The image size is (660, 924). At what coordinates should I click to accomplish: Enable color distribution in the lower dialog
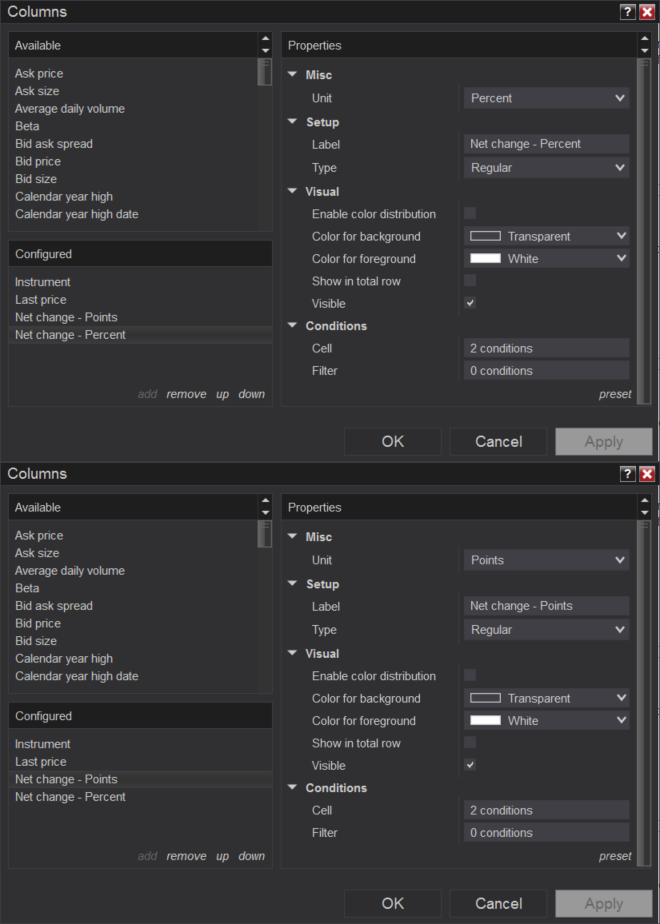[470, 675]
